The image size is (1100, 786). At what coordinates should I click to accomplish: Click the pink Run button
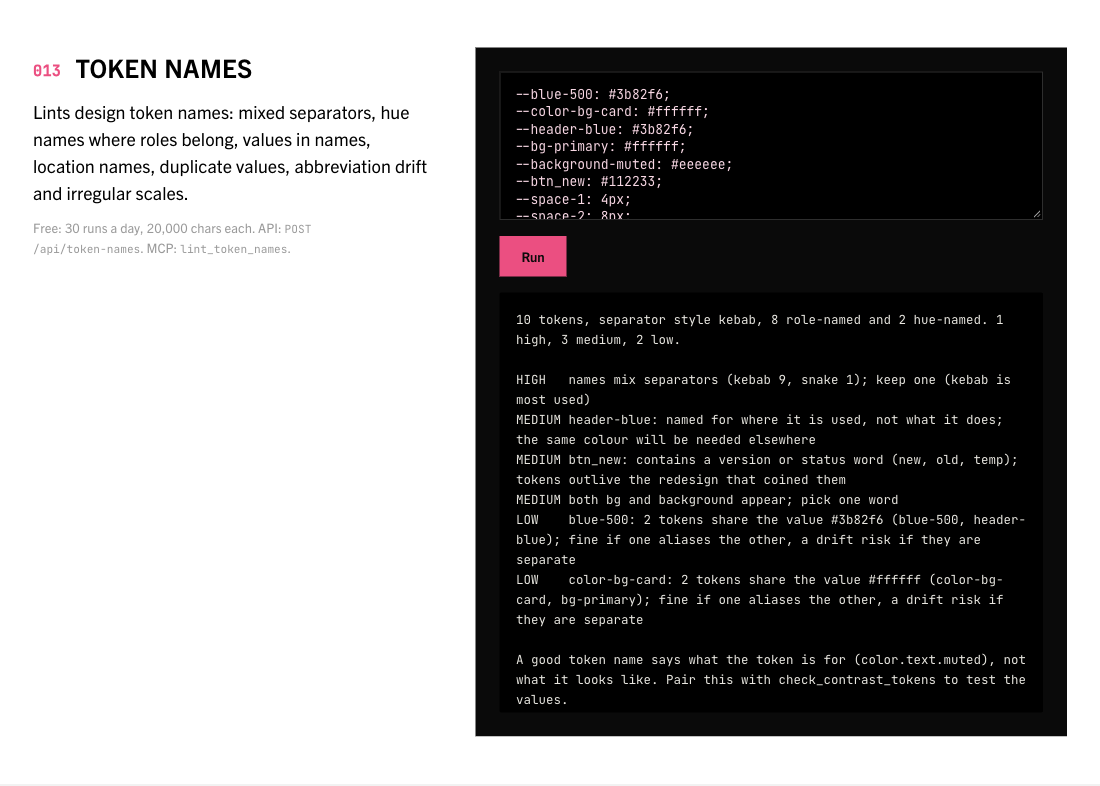coord(532,256)
